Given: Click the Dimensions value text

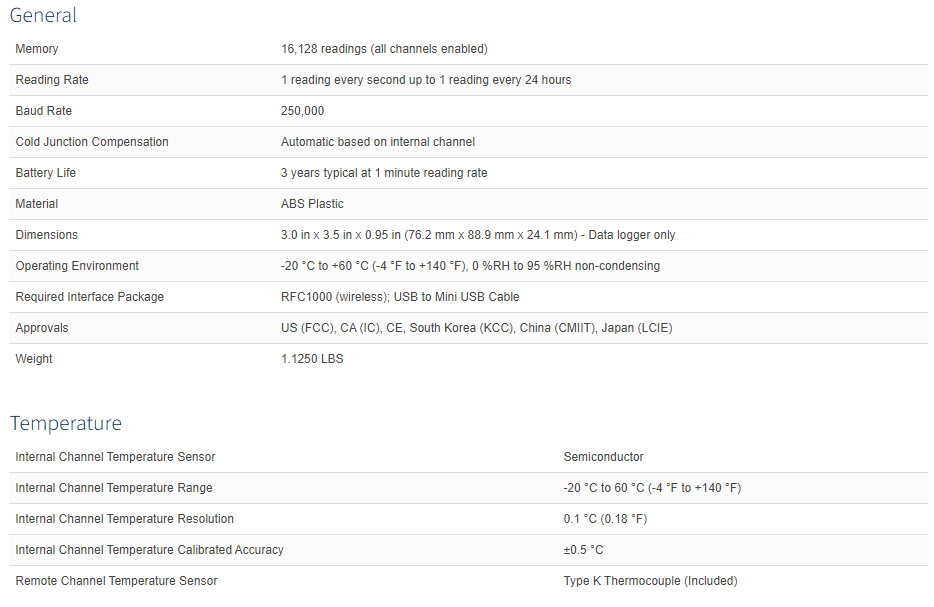Looking at the screenshot, I should tap(478, 235).
